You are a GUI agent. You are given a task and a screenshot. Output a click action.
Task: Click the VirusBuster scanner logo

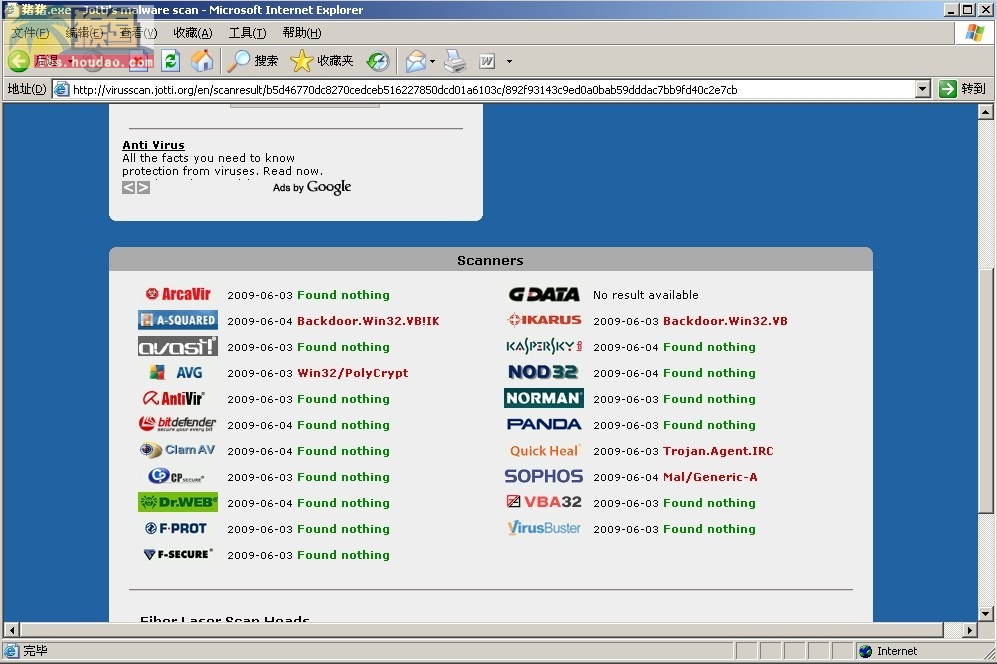pos(544,528)
